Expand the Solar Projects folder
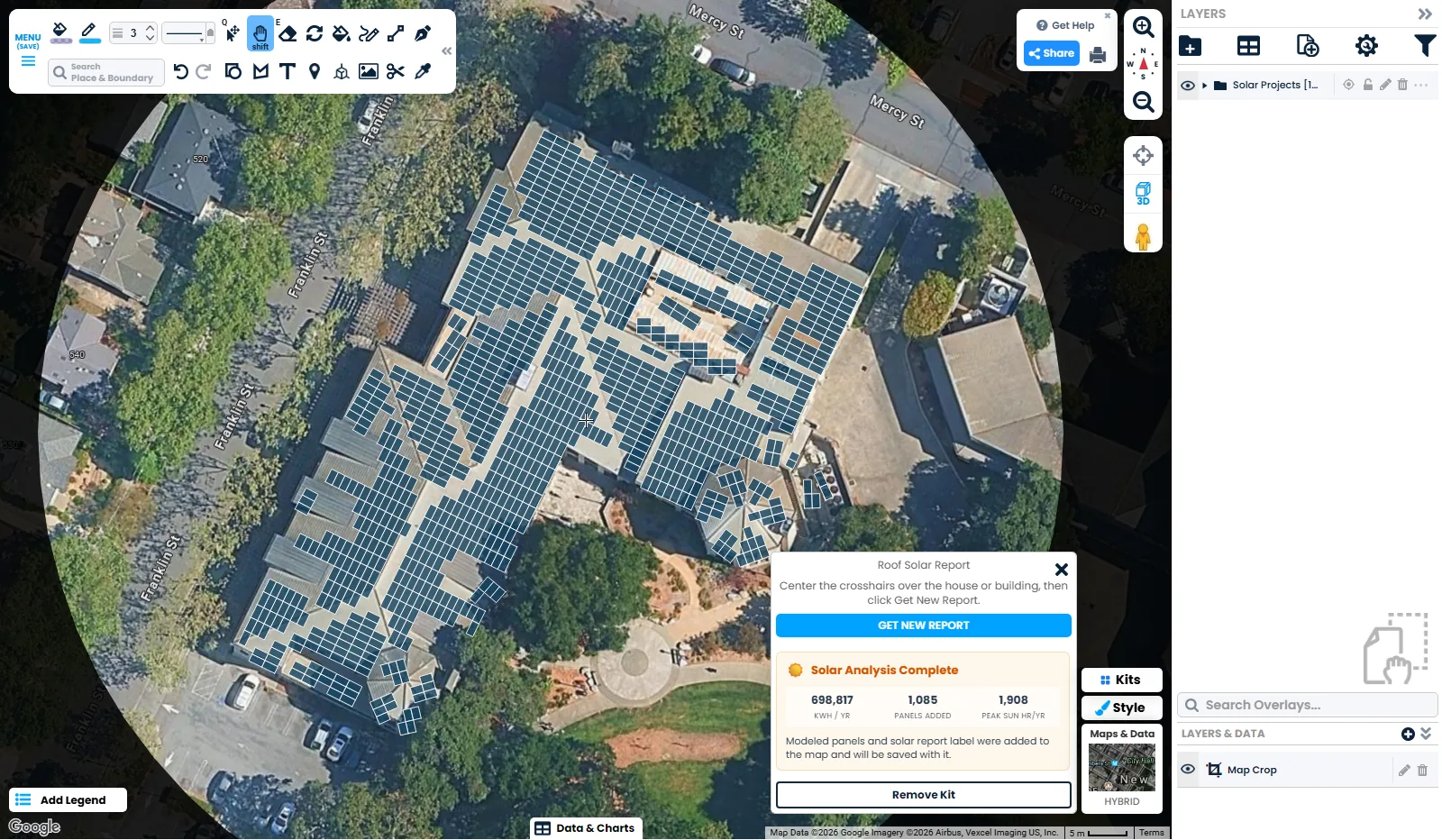The image size is (1442, 840). (x=1204, y=86)
